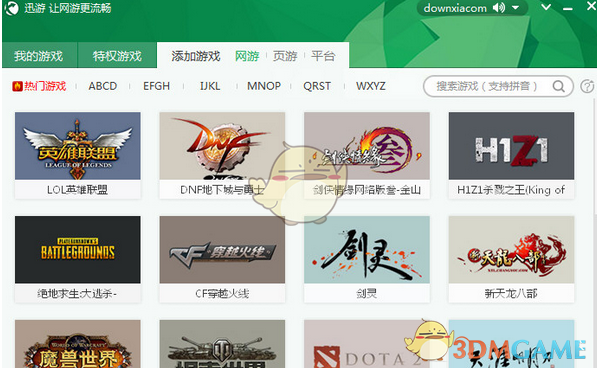The width and height of the screenshot is (597, 368).
Task: Select the CF穿越火线 logo thumbnail
Action: click(222, 250)
